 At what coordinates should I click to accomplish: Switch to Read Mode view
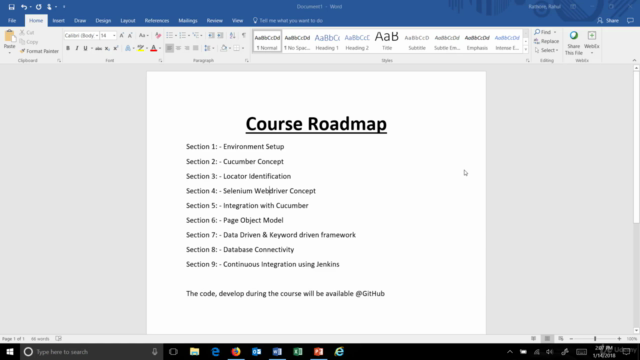[x=533, y=338]
